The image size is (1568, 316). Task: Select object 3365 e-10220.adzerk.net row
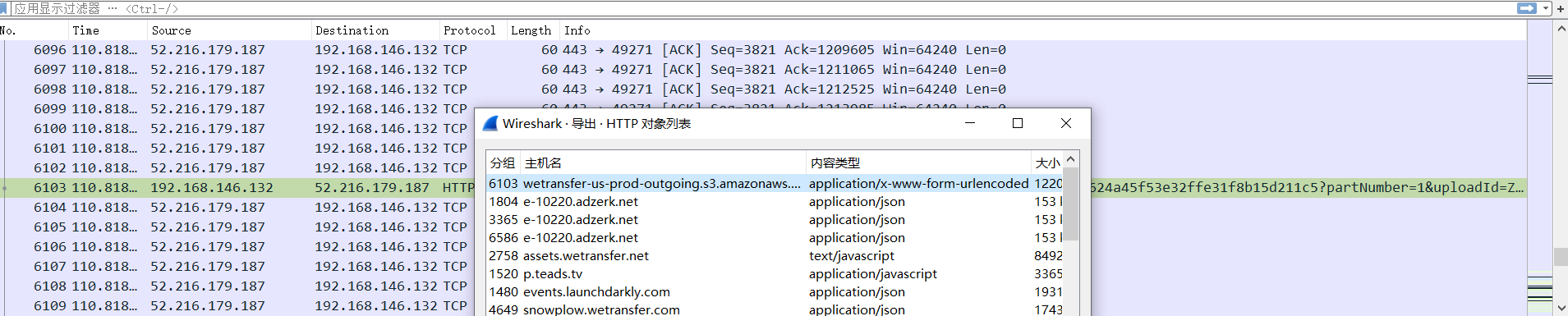(775, 219)
